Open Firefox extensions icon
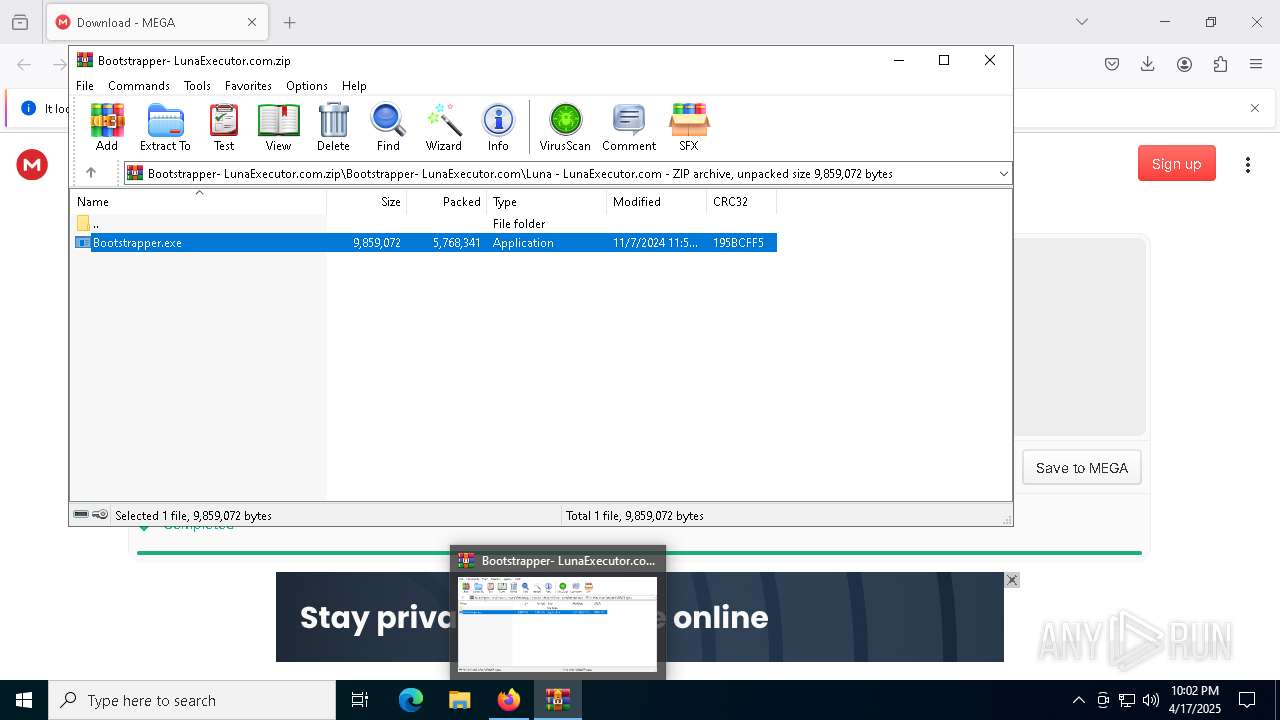This screenshot has height=720, width=1280. click(x=1220, y=64)
